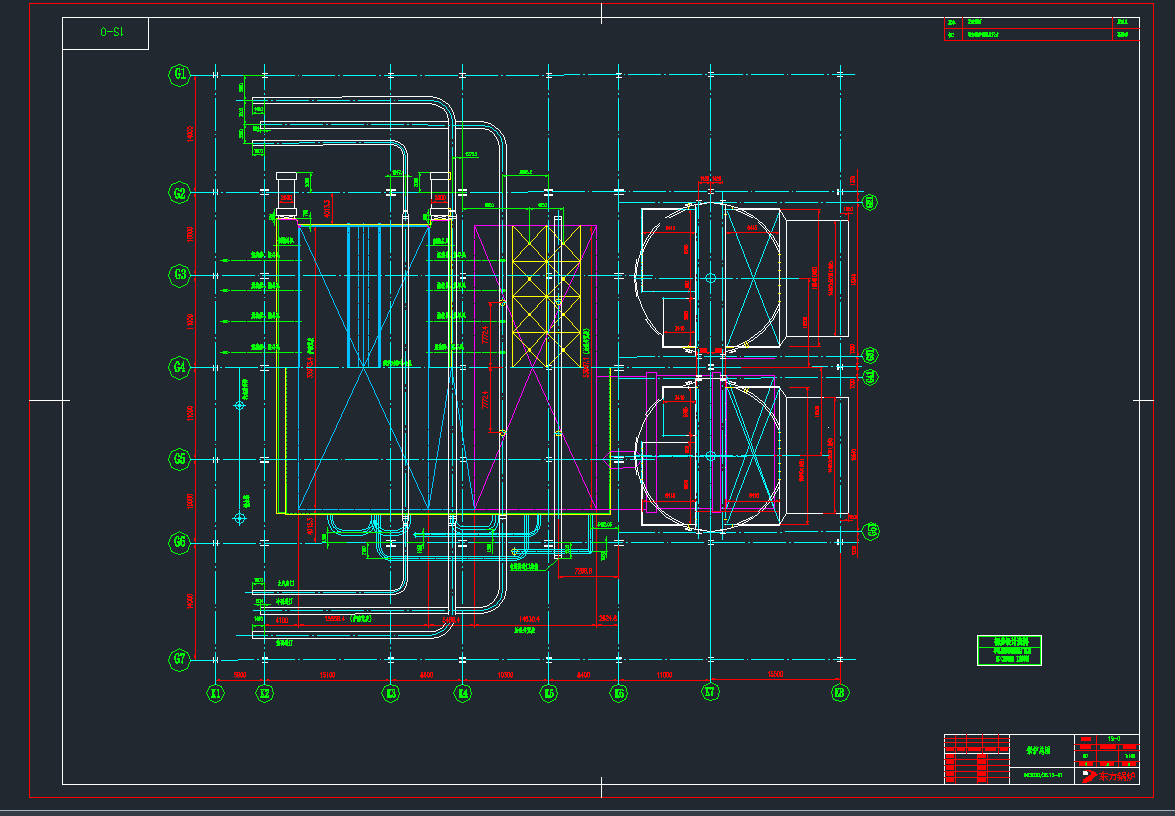This screenshot has width=1175, height=816.
Task: Select the G3 grid axis bubble
Action: [180, 274]
